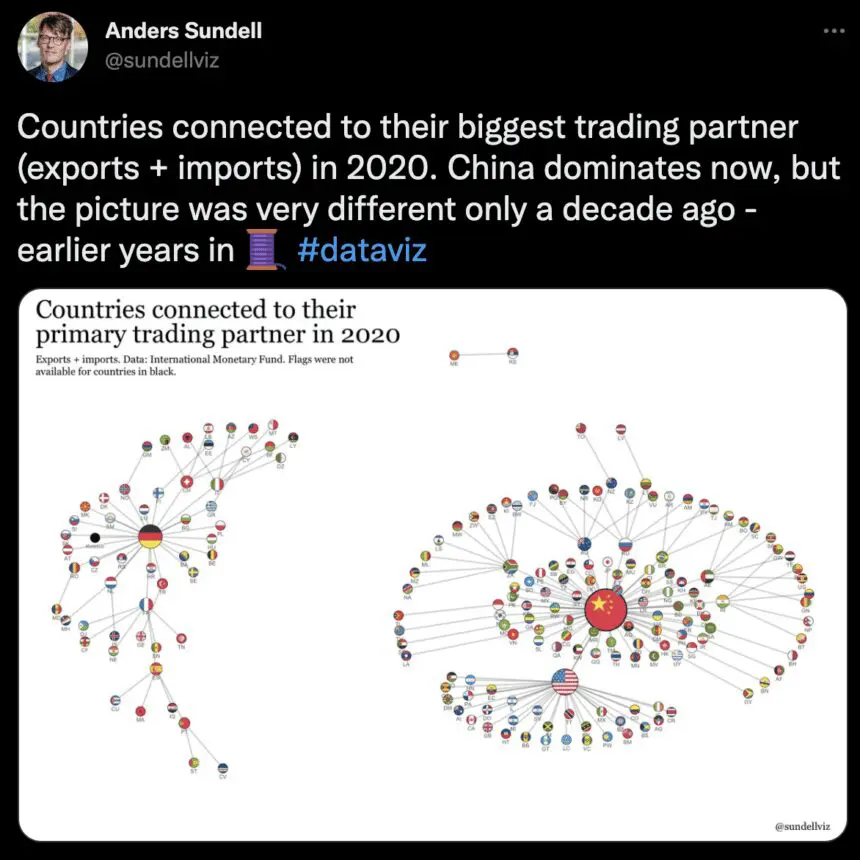Click the Italy flag node
Screen dimensions: 860x860
coord(217,484)
